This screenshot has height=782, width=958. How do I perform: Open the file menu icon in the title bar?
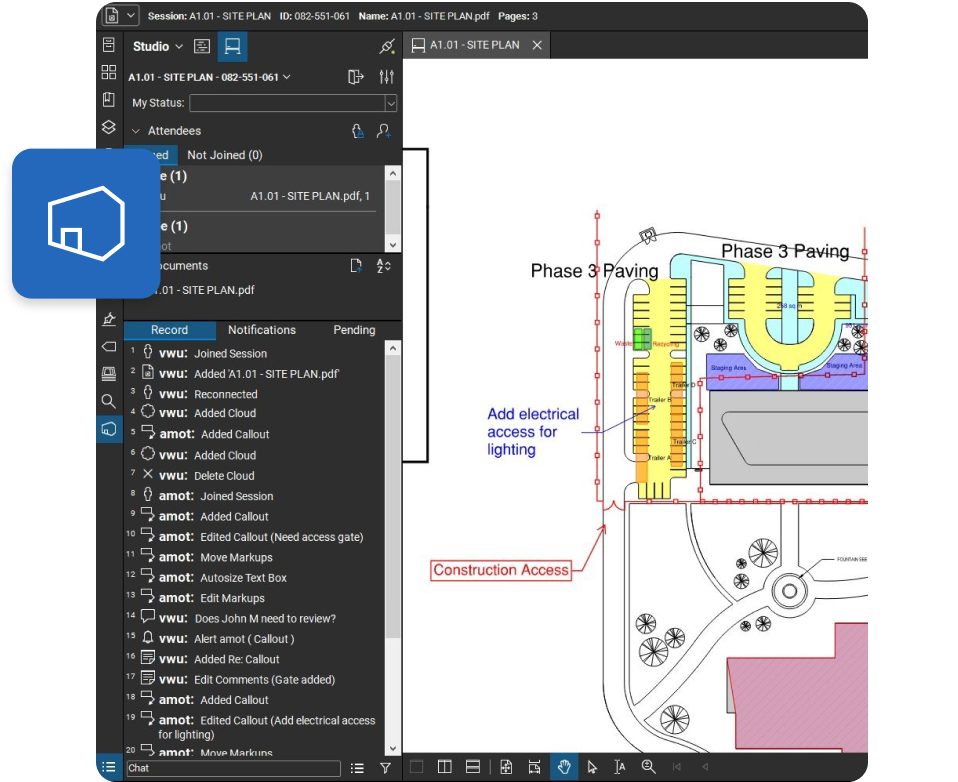[x=112, y=15]
